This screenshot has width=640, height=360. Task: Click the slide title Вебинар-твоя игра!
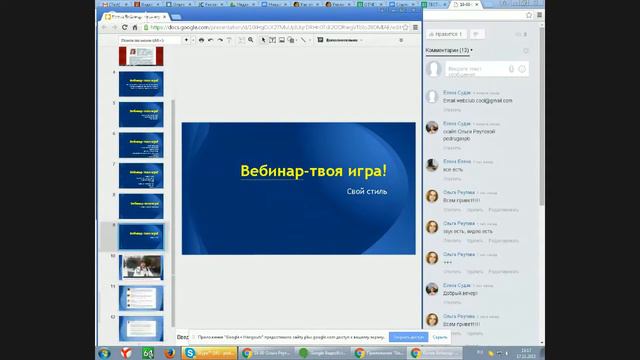click(x=313, y=171)
